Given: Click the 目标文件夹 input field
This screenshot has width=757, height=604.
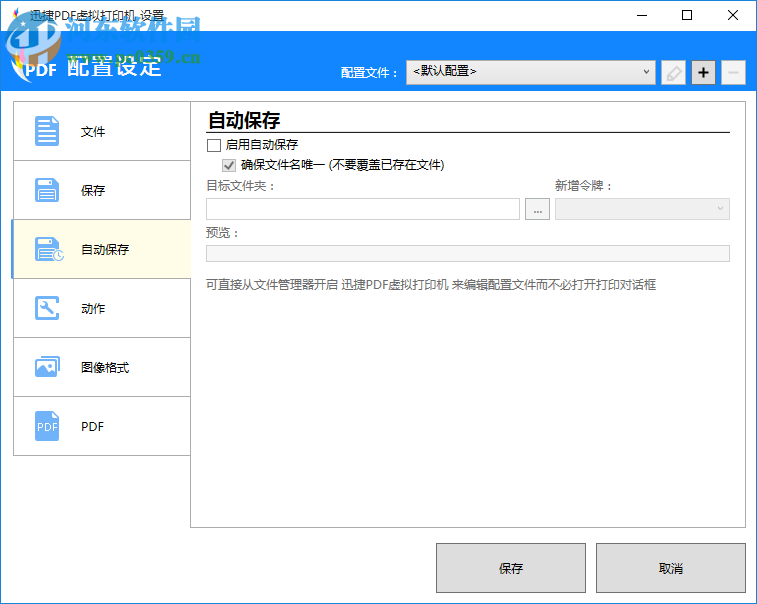Looking at the screenshot, I should click(363, 209).
